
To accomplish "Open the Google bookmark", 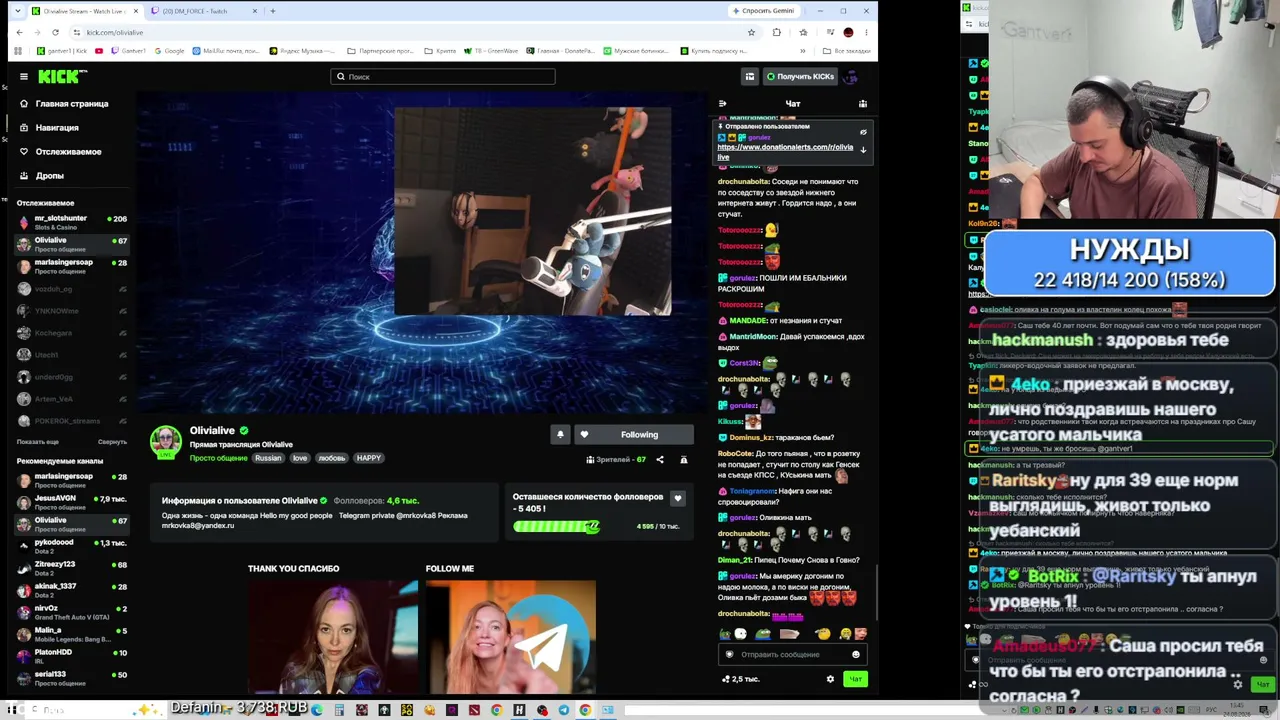I will click(x=170, y=51).
